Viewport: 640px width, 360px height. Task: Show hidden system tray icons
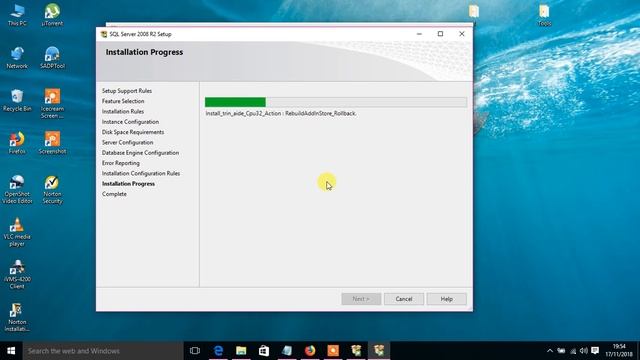(x=550, y=351)
